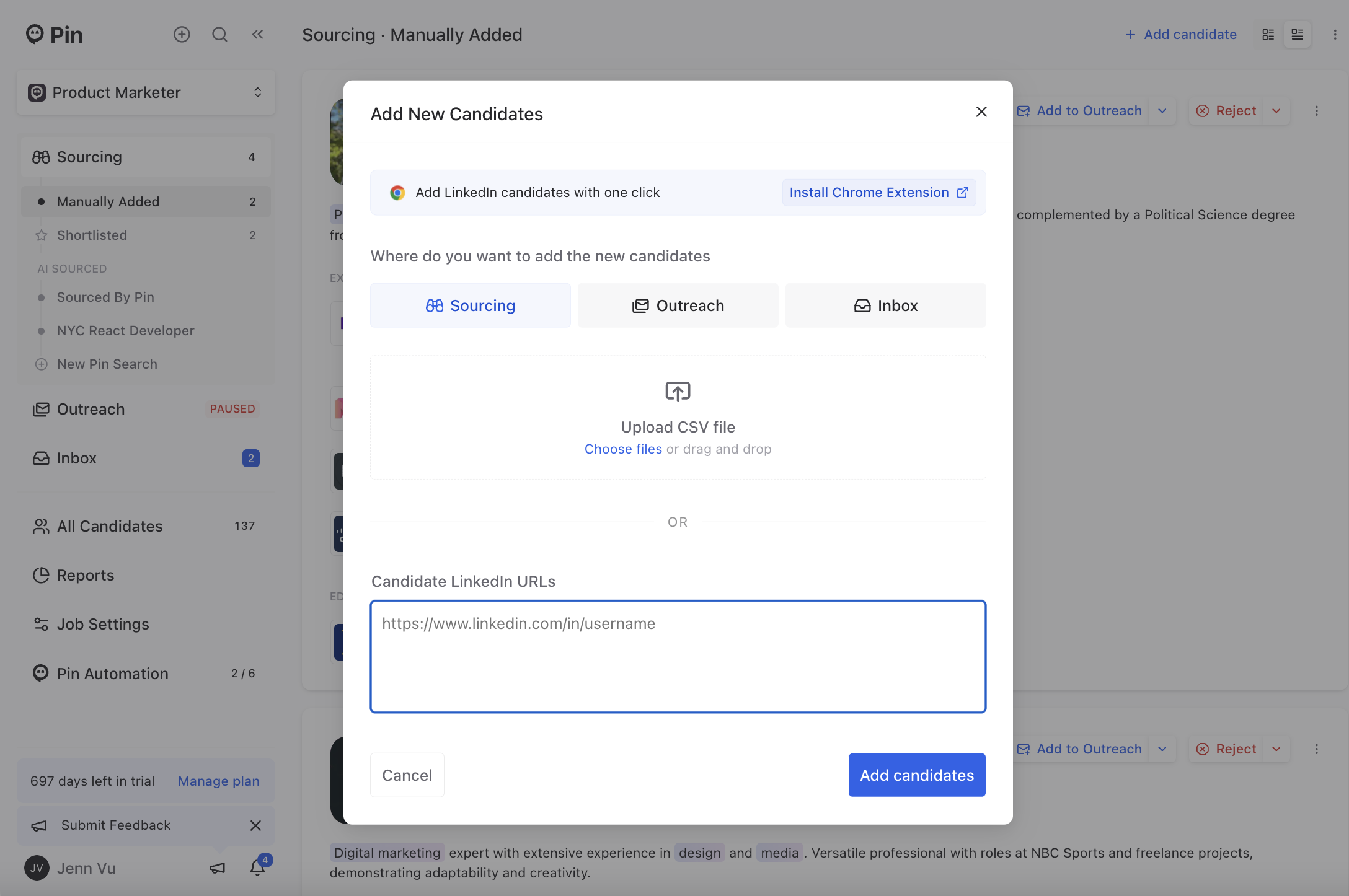Screen dimensions: 1349x896
Task: Focus the Candidate LinkedIn URLs text field
Action: [x=678, y=657]
